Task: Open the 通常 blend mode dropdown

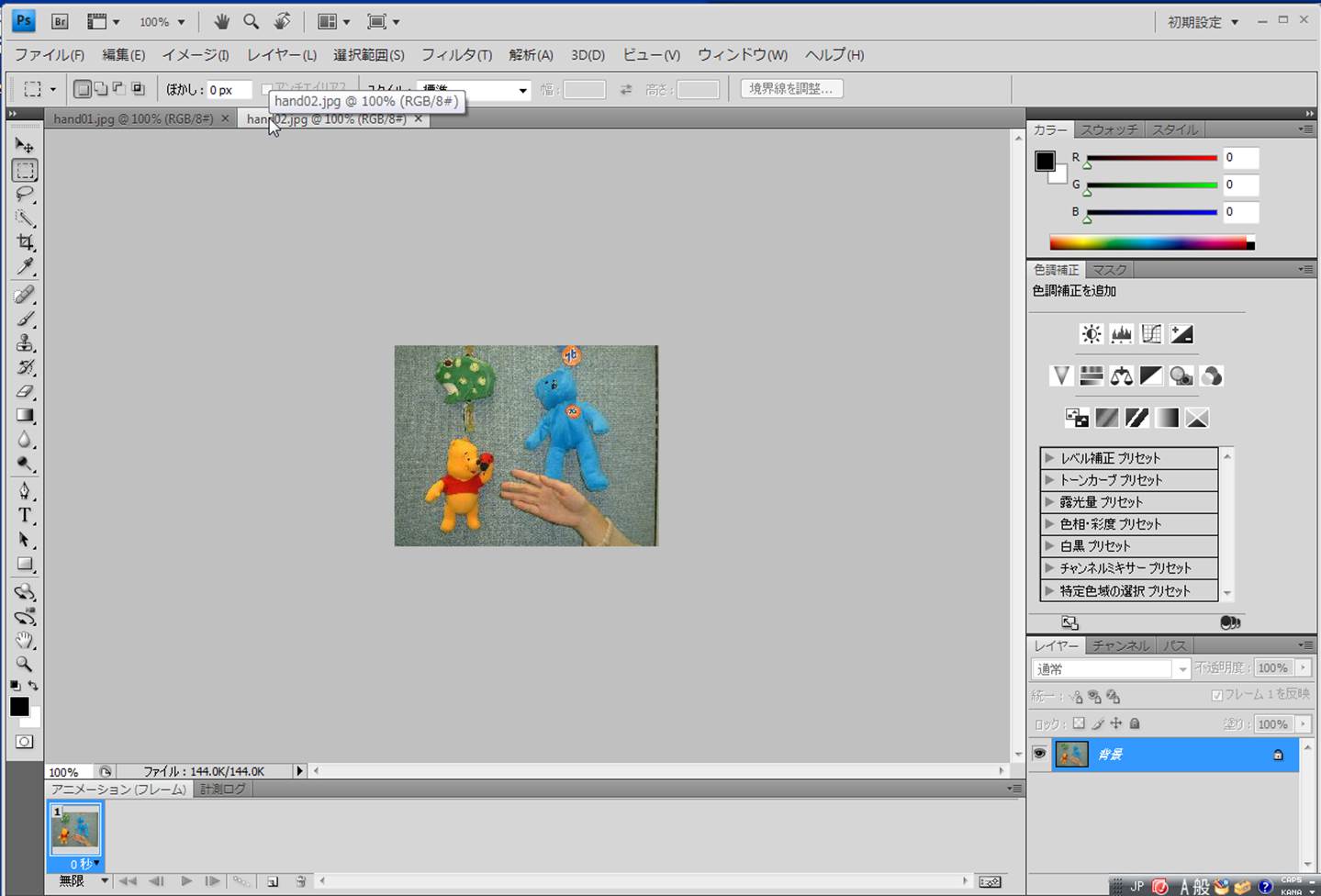Action: click(1111, 669)
